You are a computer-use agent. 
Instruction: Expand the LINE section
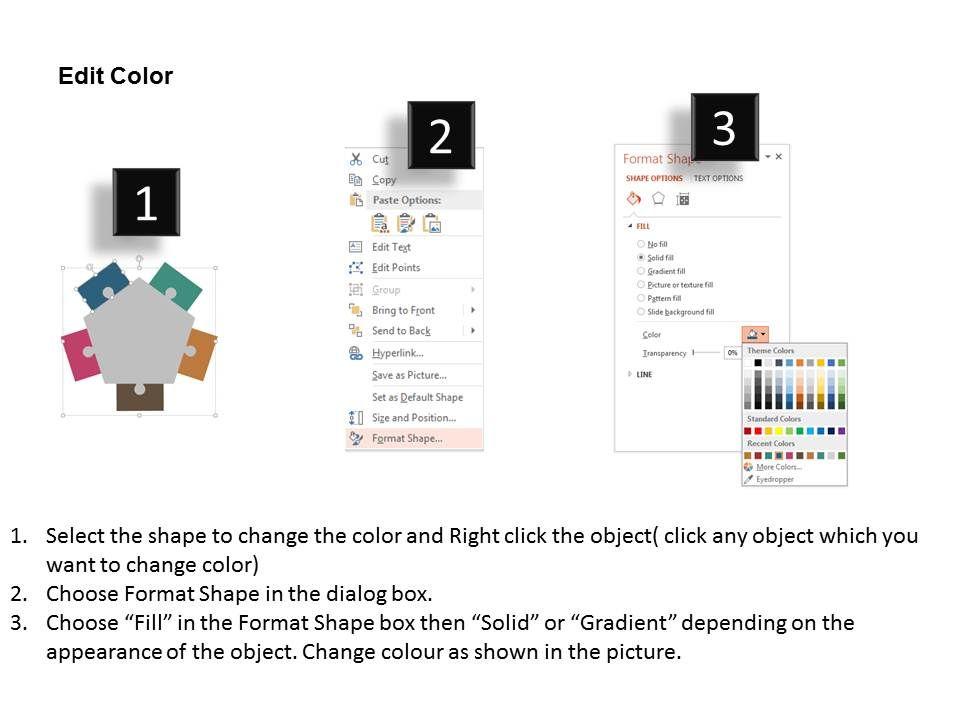pyautogui.click(x=630, y=374)
